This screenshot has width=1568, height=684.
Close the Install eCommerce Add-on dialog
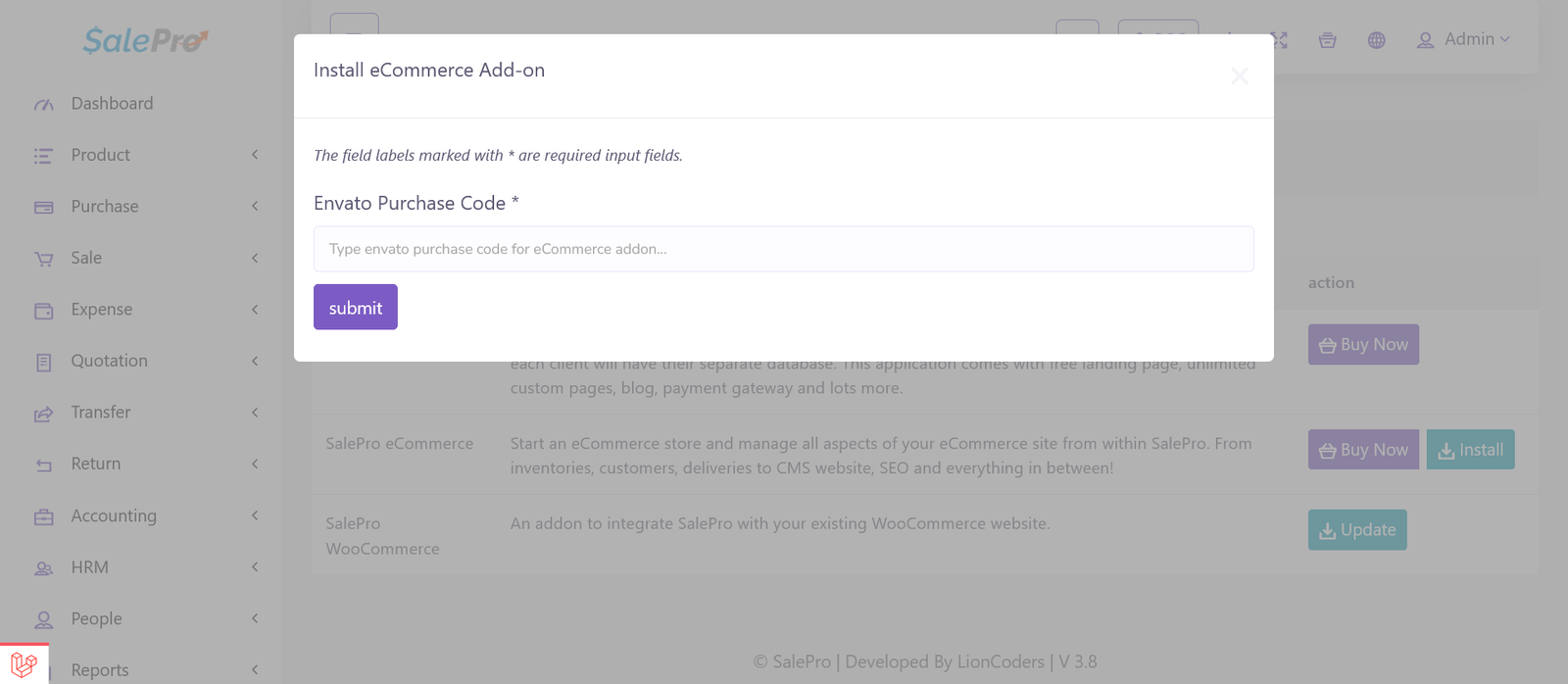1240,75
